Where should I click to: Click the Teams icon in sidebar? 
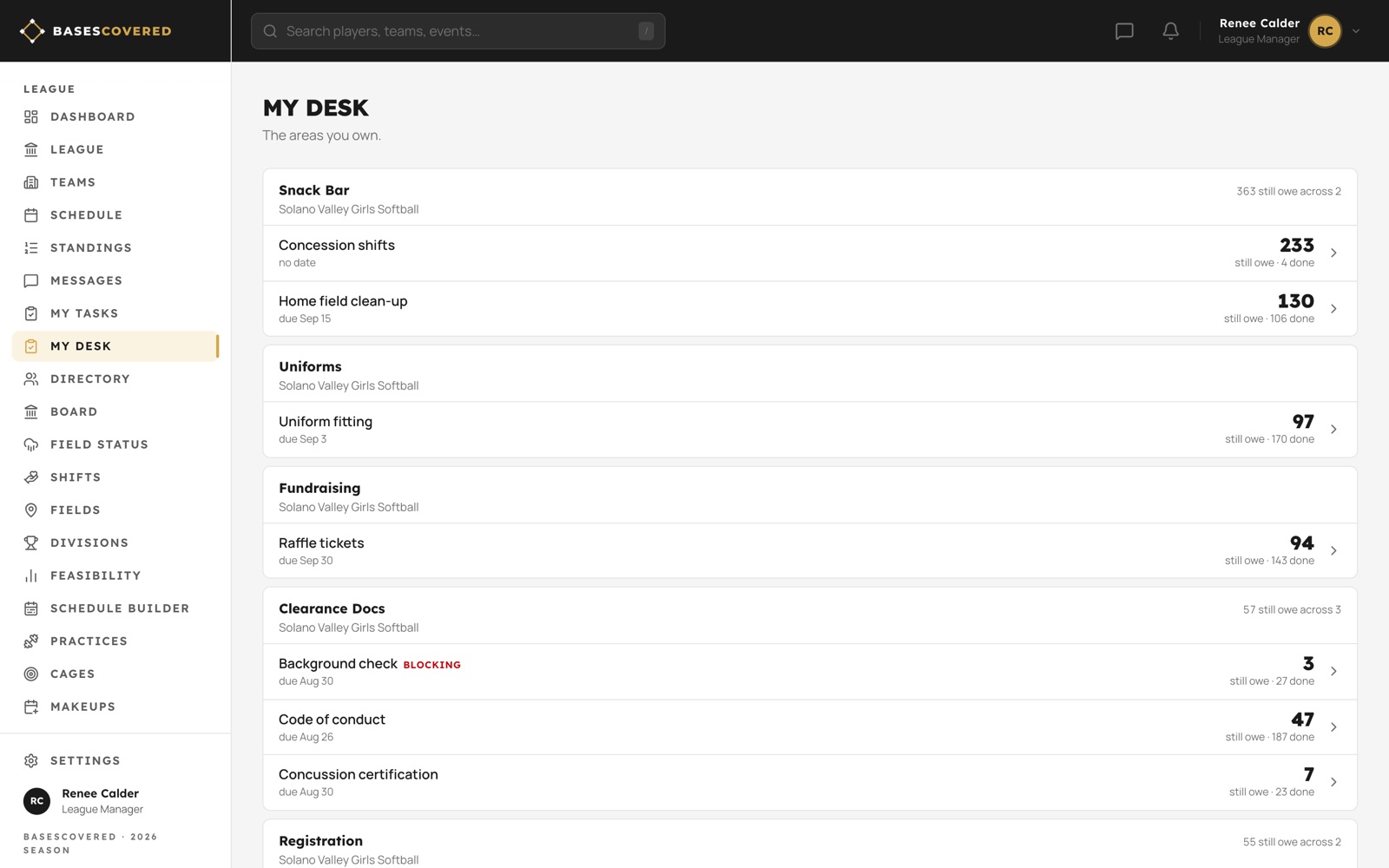[31, 182]
